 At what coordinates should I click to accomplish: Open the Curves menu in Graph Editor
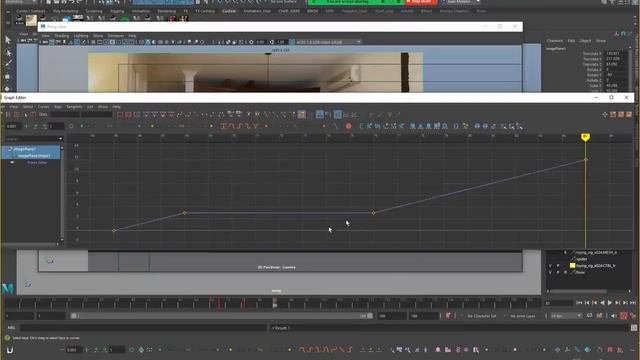[43, 107]
